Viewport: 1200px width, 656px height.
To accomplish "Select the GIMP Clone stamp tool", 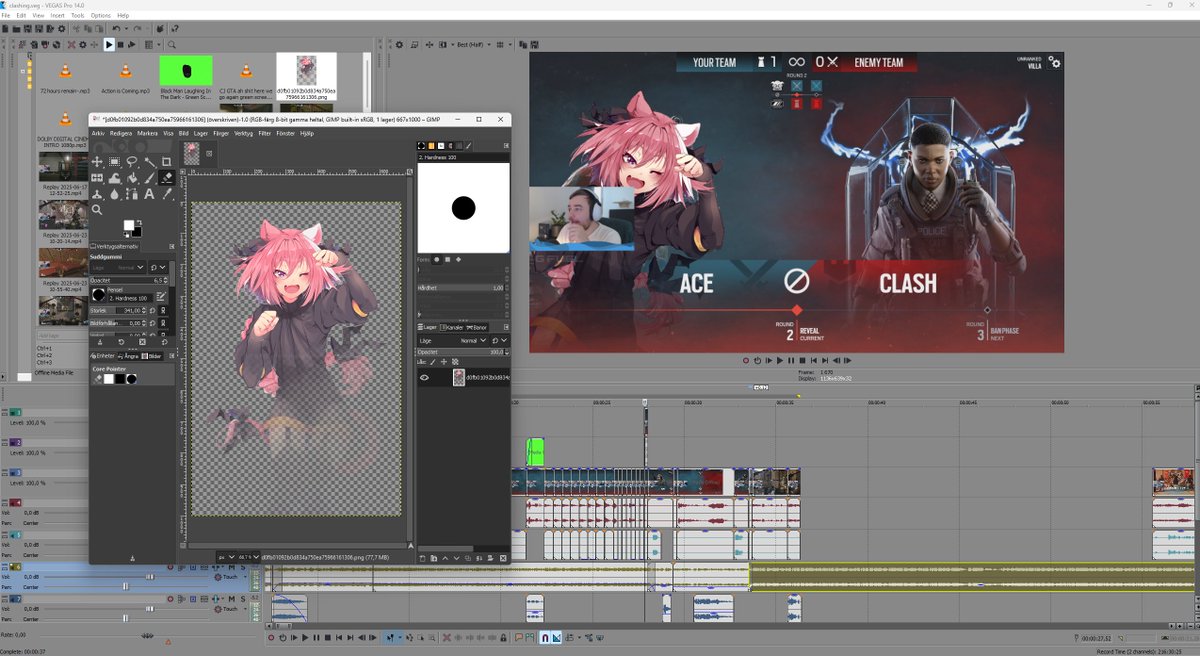I will (97, 194).
